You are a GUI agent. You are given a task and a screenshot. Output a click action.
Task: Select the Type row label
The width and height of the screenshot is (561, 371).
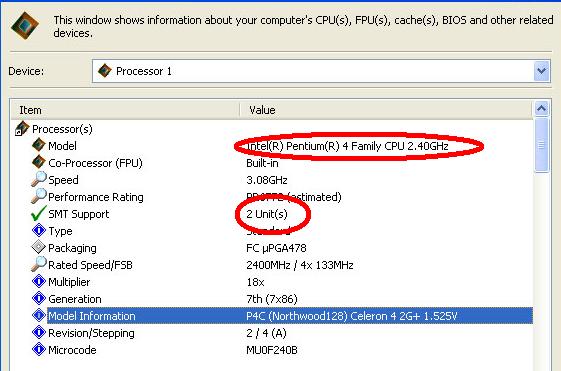60,231
